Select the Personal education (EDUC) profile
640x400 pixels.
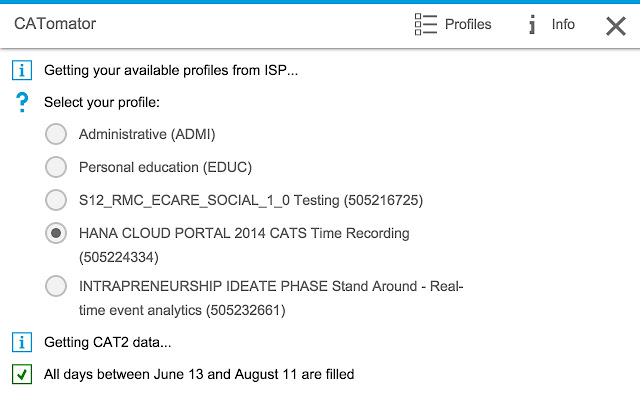56,167
